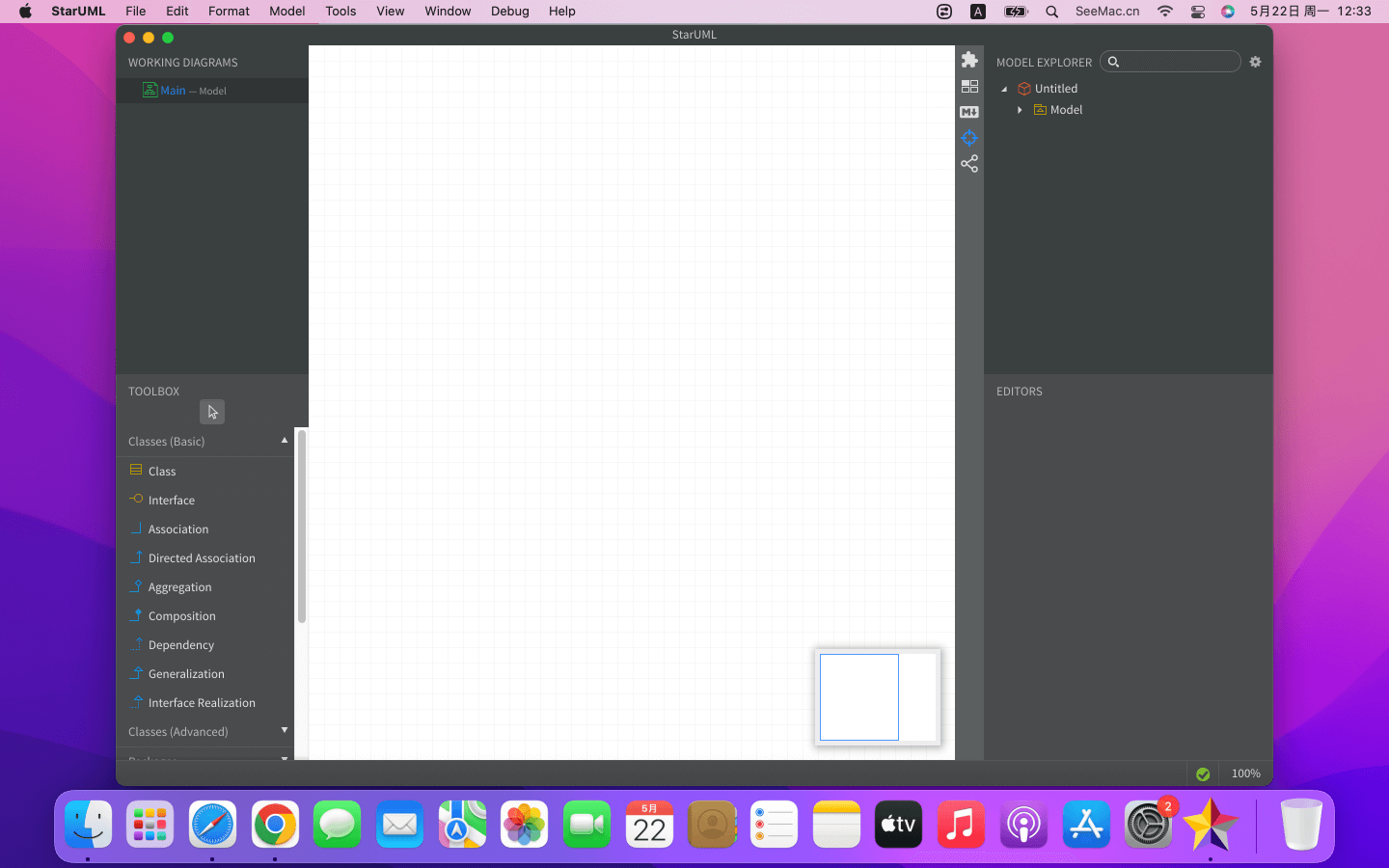Image resolution: width=1389 pixels, height=868 pixels.
Task: Open Model Explorer settings gear
Action: tap(1255, 62)
